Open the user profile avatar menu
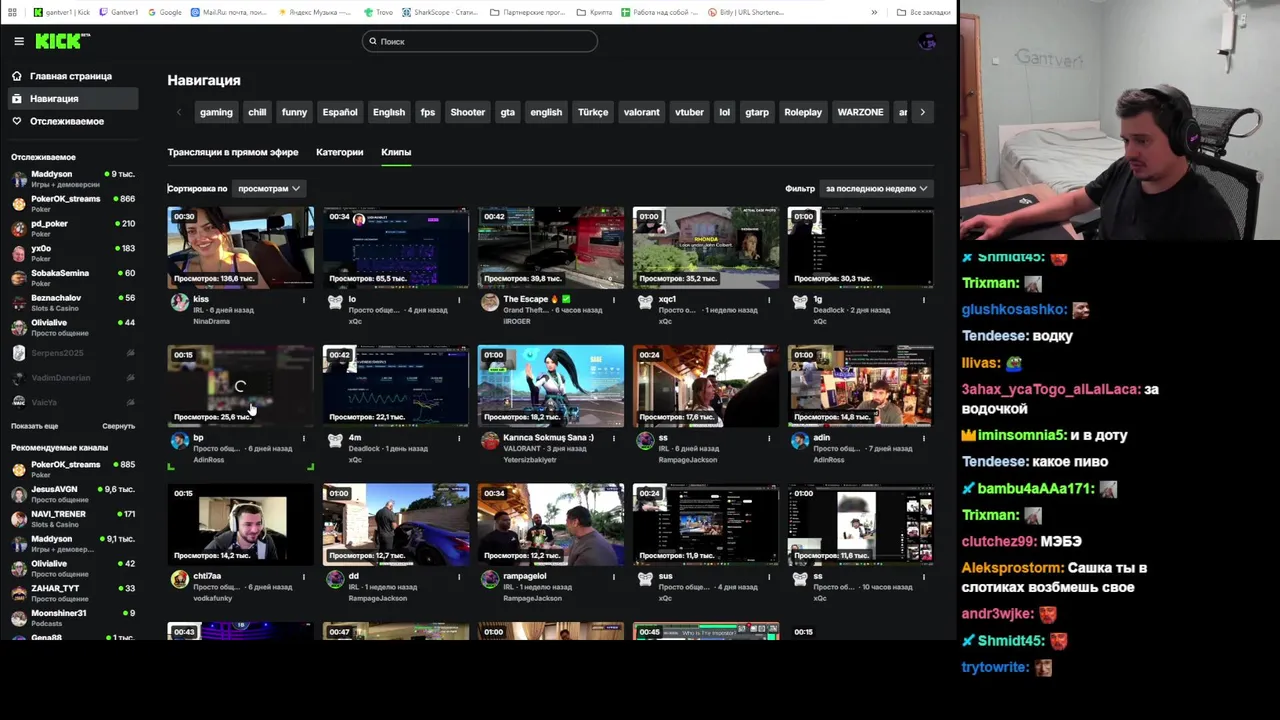 click(x=927, y=41)
